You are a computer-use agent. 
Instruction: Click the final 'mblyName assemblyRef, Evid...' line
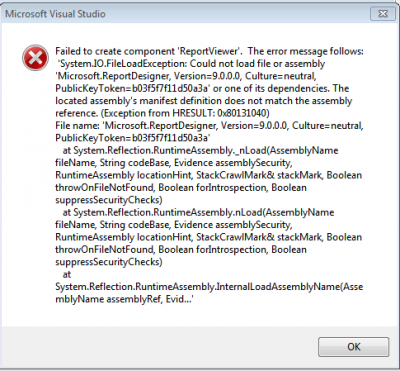coord(125,299)
